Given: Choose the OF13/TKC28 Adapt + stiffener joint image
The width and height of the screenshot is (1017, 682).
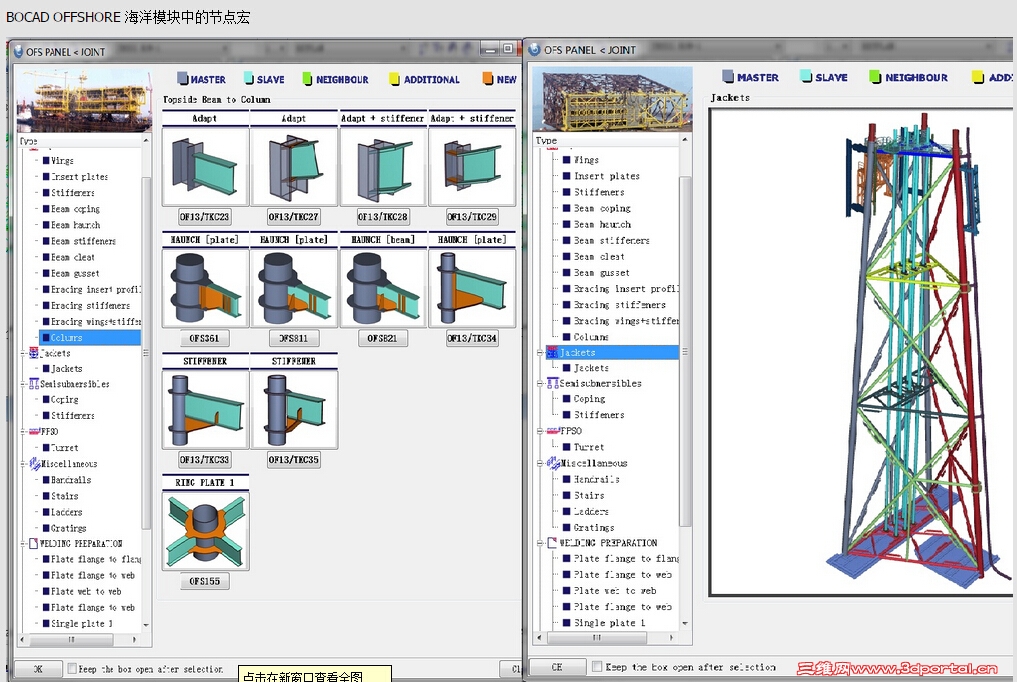Looking at the screenshot, I should click(383, 167).
